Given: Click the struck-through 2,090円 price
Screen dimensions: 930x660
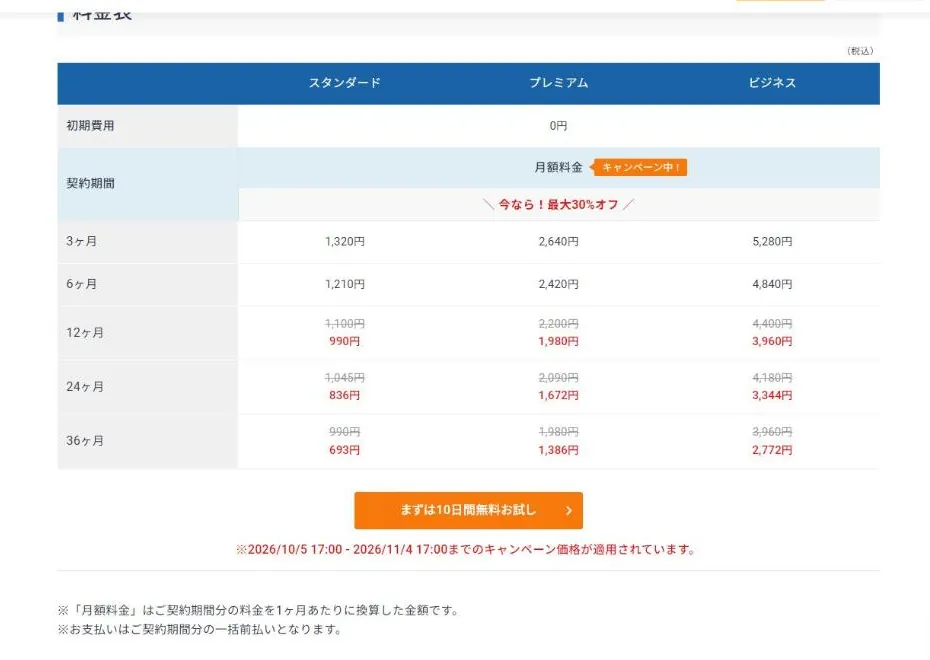Looking at the screenshot, I should tap(558, 378).
